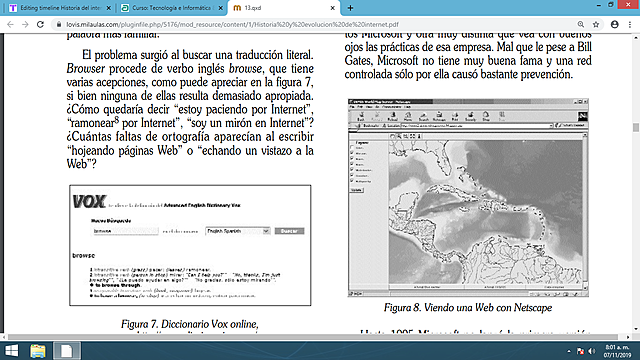
Task: Click the vertical scrollbar thumb
Action: pos(636,127)
